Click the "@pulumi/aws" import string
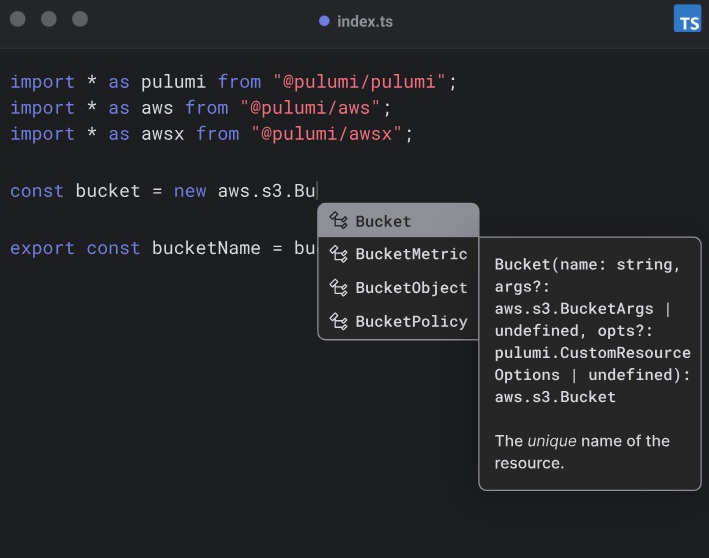 click(x=311, y=108)
